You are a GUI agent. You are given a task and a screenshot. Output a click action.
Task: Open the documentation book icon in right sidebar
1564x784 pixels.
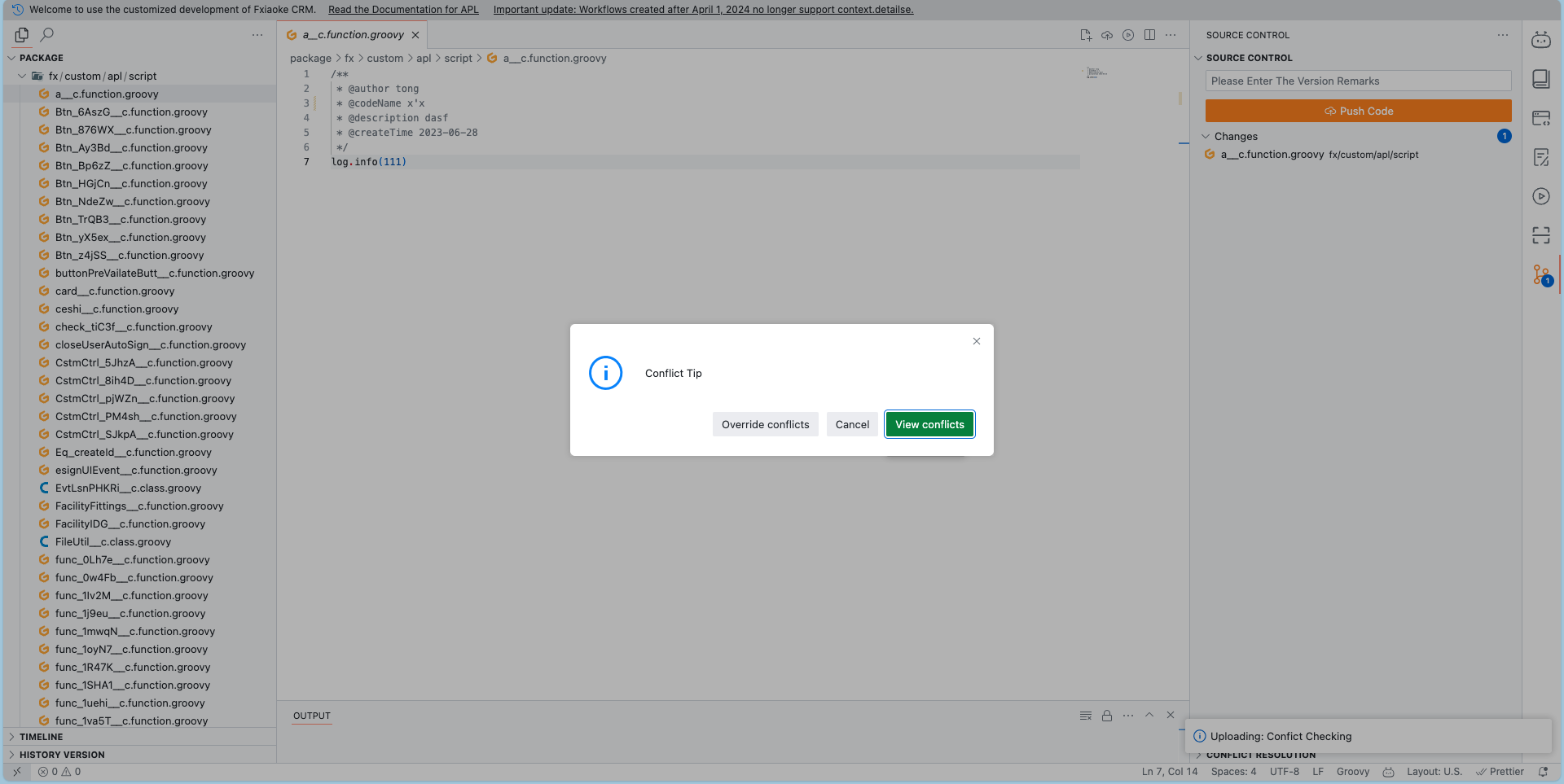pos(1540,79)
